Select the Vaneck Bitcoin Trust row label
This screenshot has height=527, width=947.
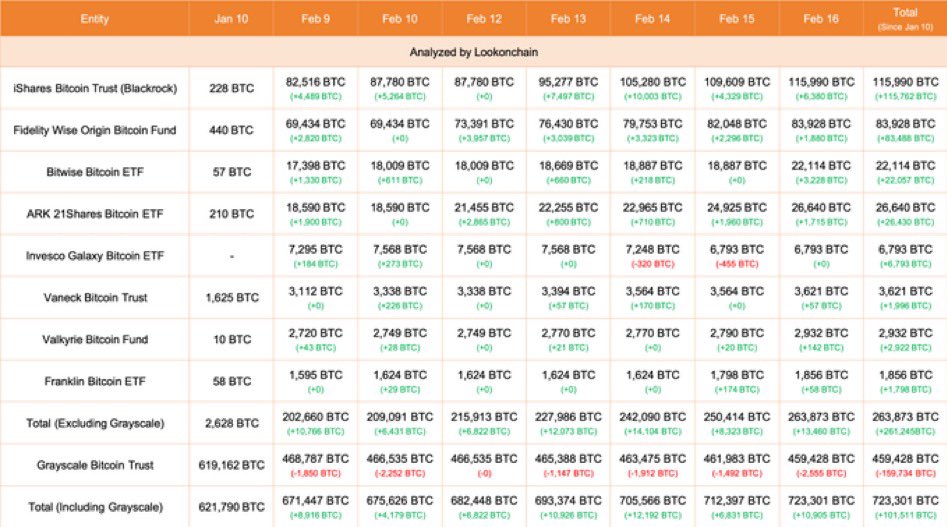point(95,298)
